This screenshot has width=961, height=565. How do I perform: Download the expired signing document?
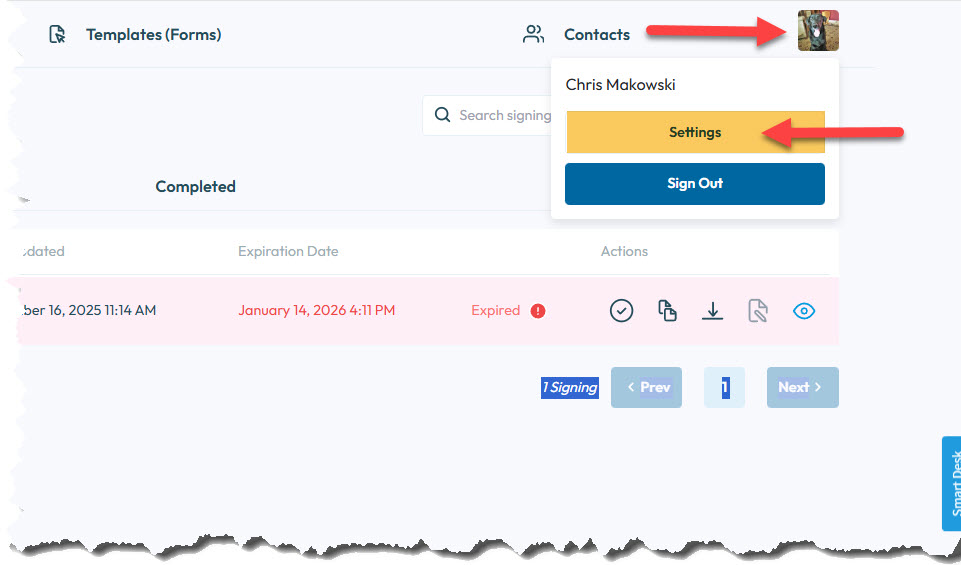tap(712, 311)
